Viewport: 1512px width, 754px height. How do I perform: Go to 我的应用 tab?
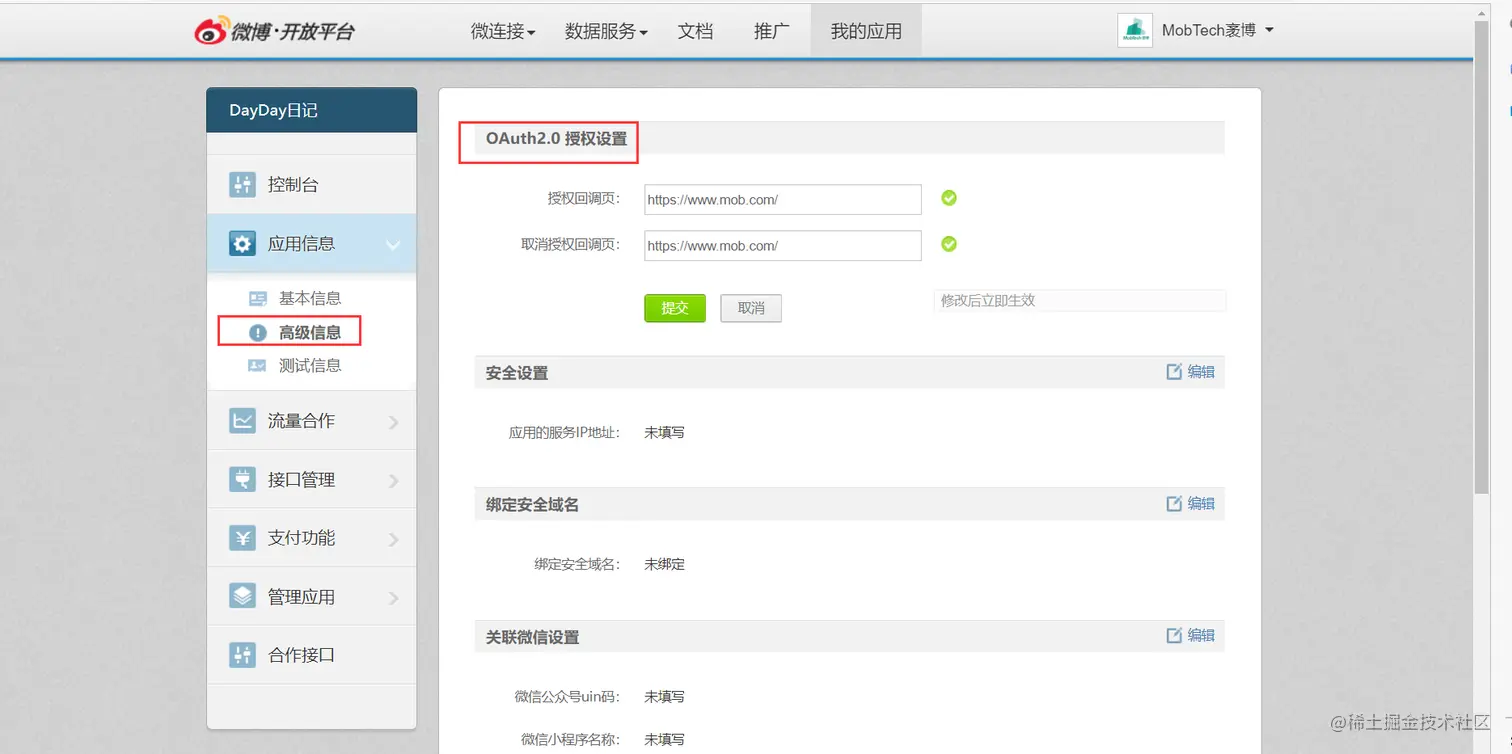click(x=866, y=31)
